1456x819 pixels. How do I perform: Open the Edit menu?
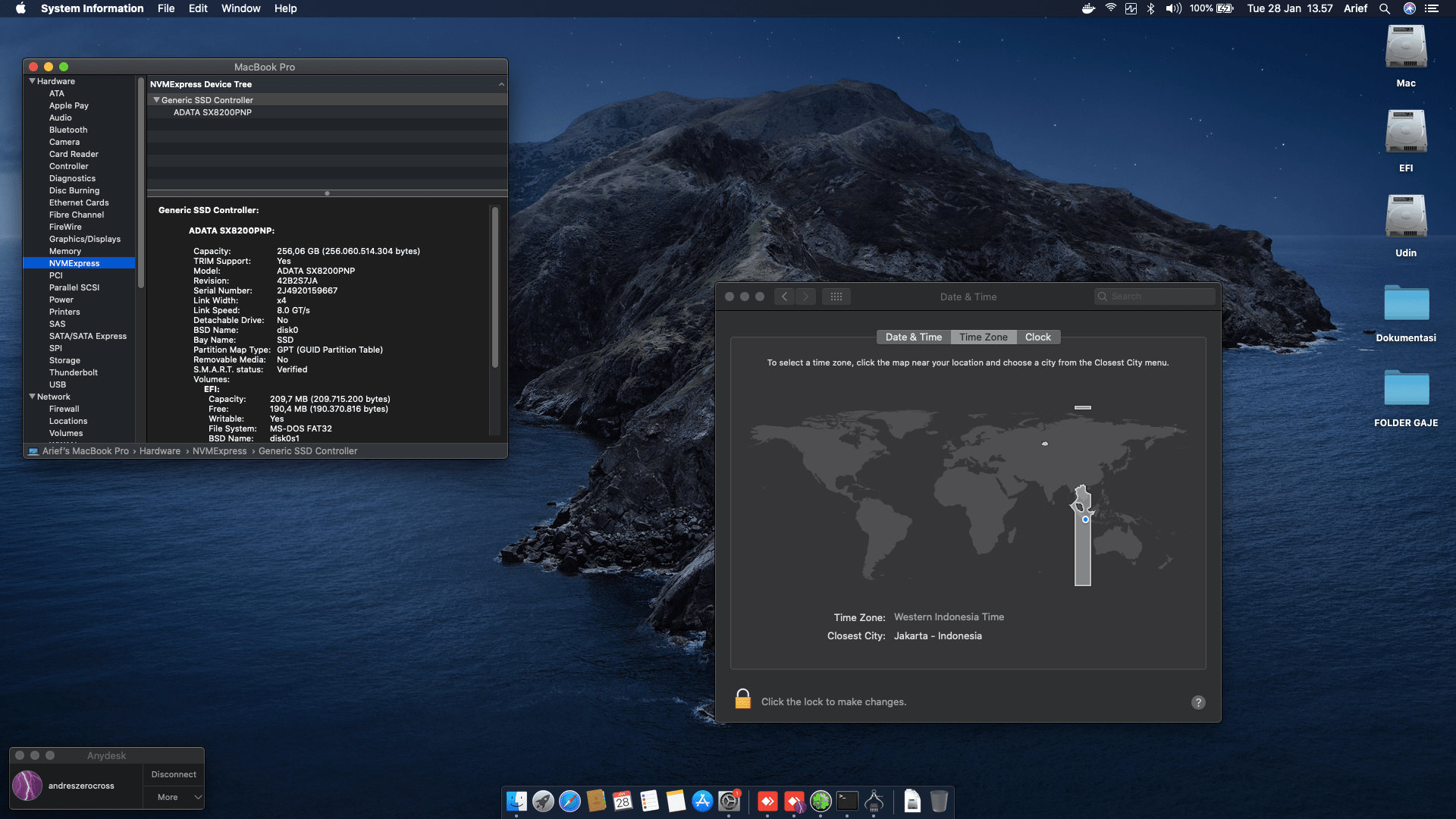click(198, 8)
